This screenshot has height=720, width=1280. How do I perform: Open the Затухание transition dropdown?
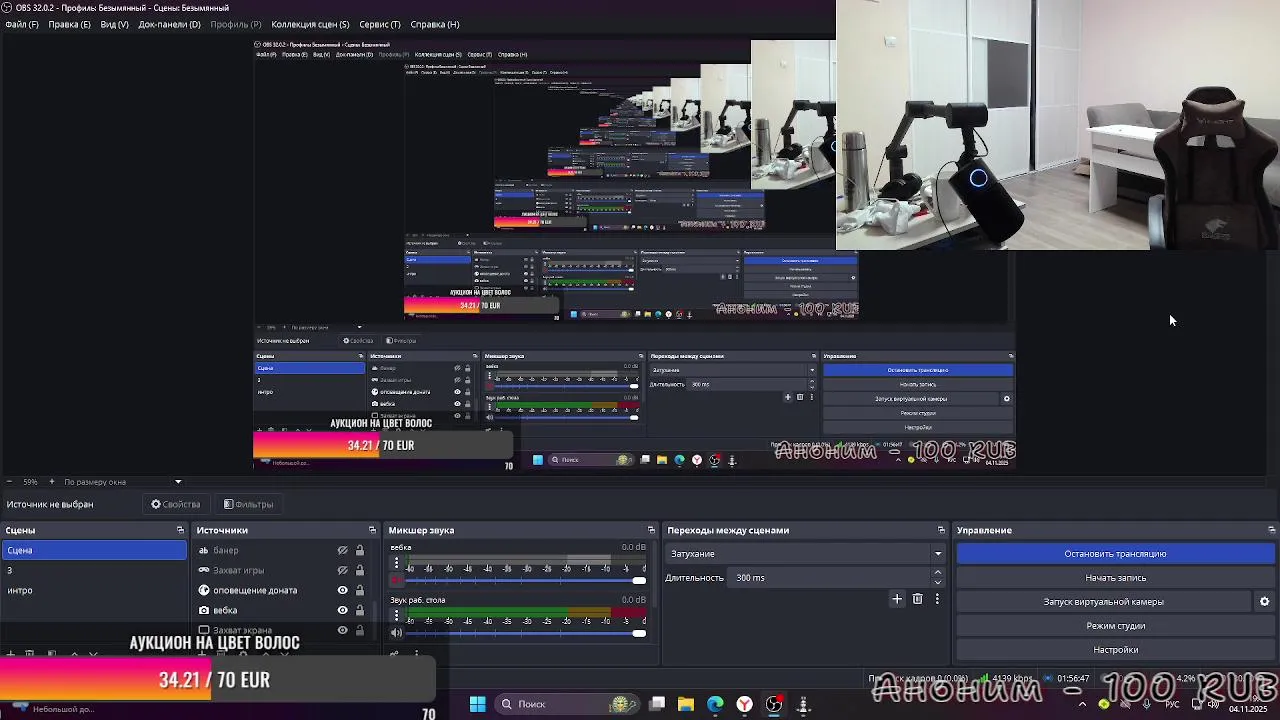(805, 554)
